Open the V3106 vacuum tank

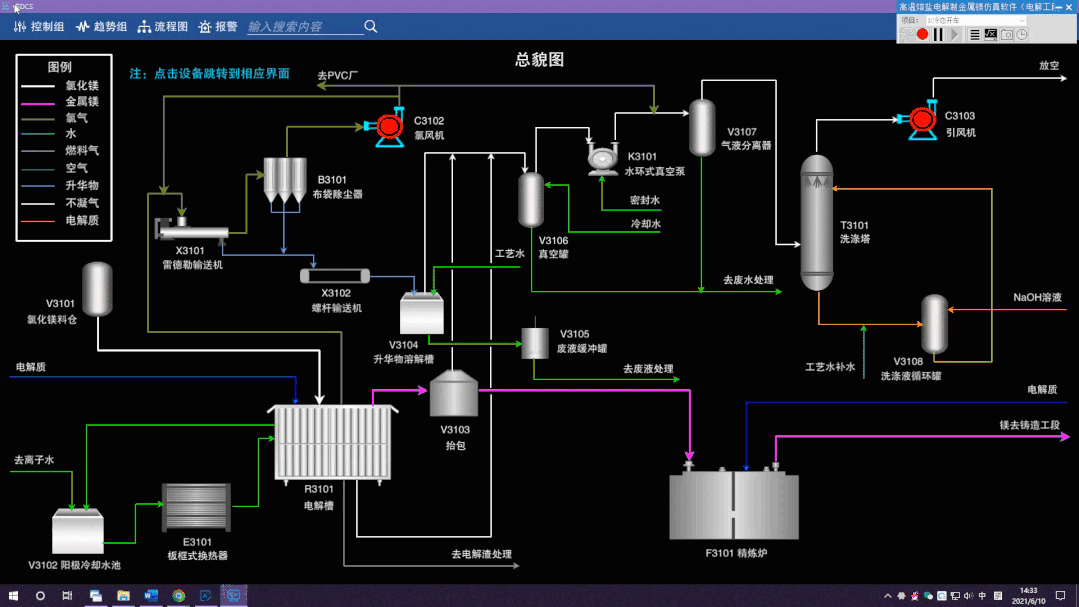pos(531,200)
